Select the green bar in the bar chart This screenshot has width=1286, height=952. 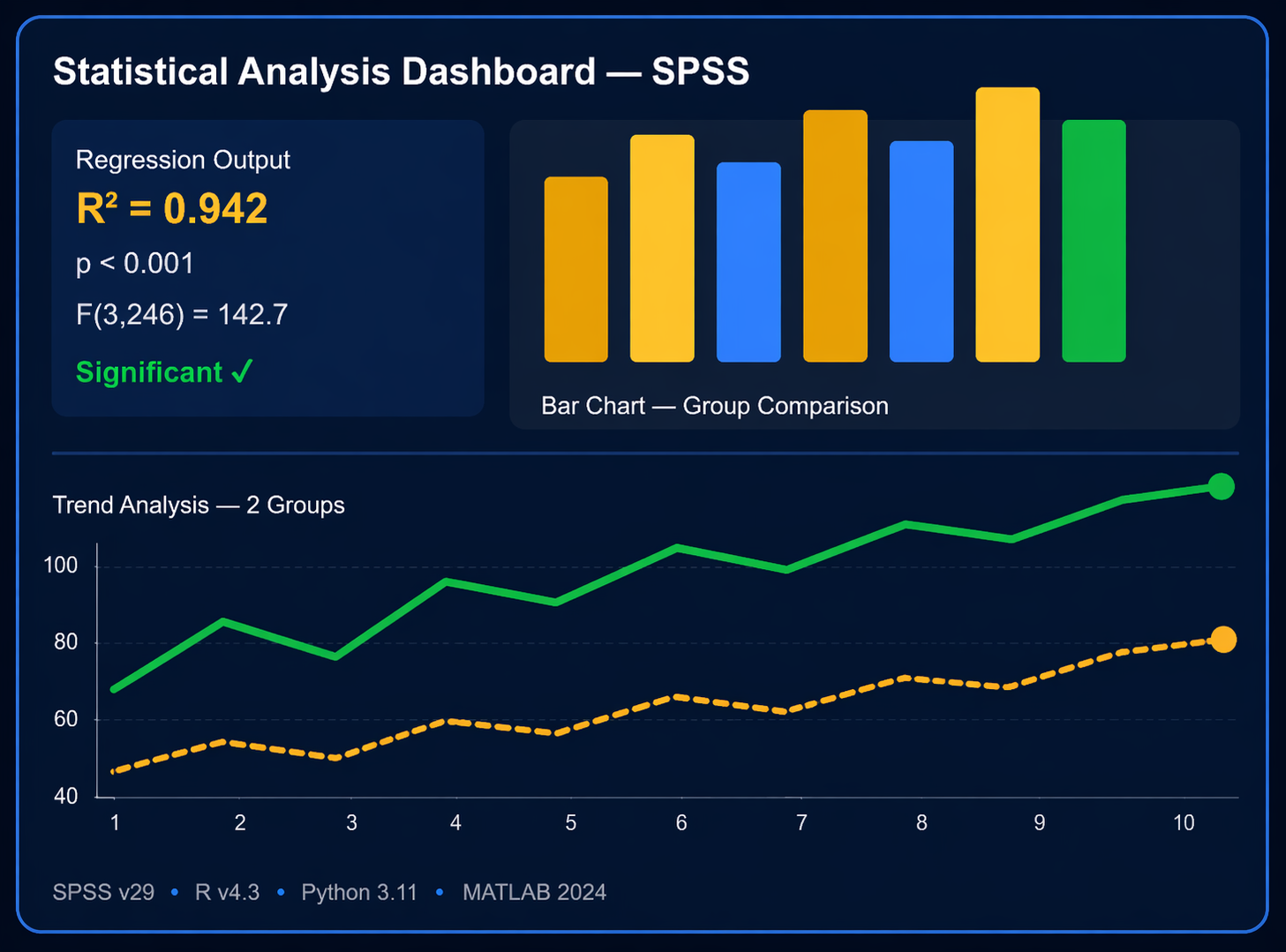coord(1094,241)
